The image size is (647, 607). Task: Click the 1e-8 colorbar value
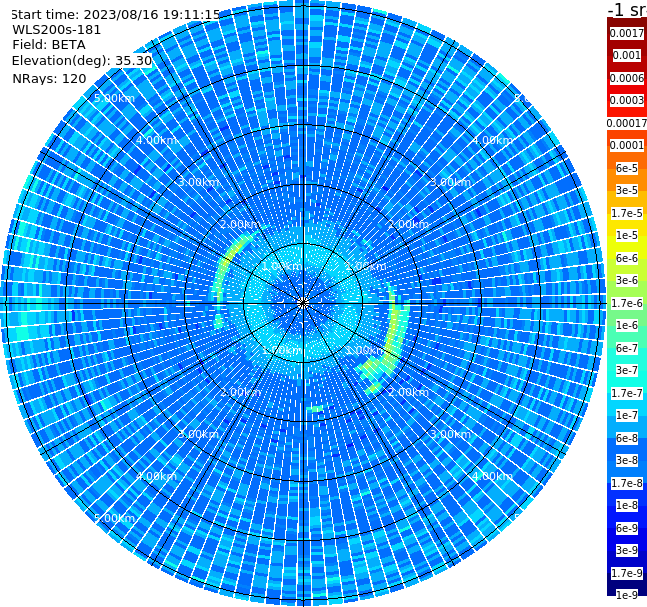coord(627,505)
